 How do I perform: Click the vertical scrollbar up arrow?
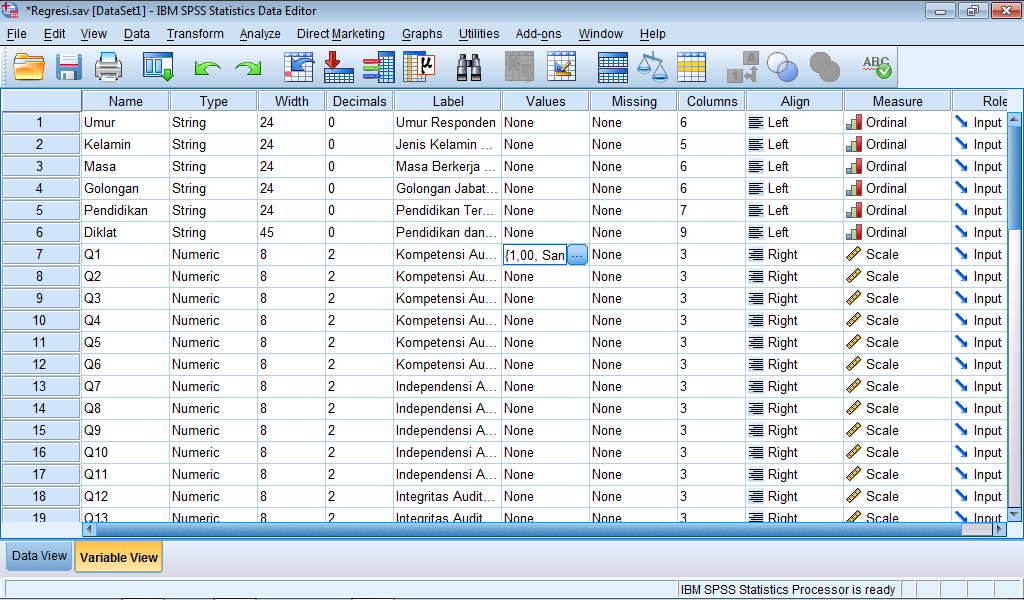1015,119
